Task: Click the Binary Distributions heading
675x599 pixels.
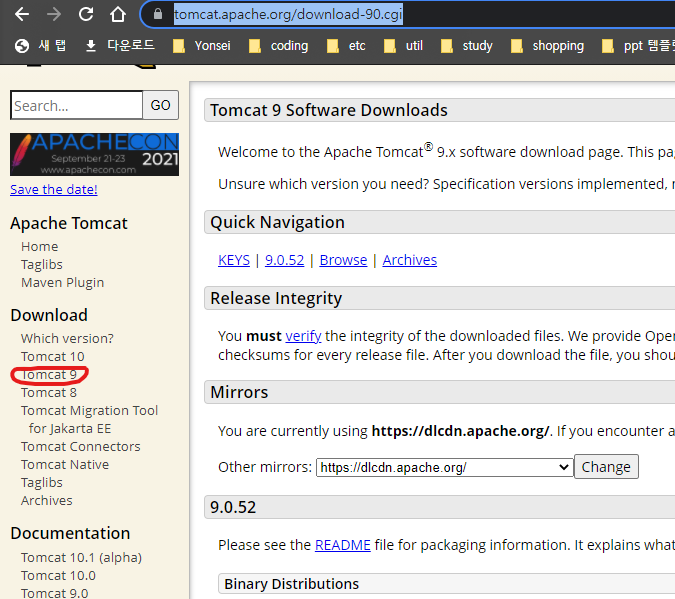Action: (291, 584)
